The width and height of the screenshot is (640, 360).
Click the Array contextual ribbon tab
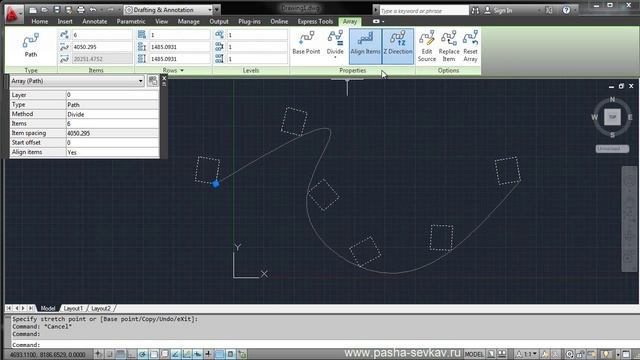[x=350, y=21]
